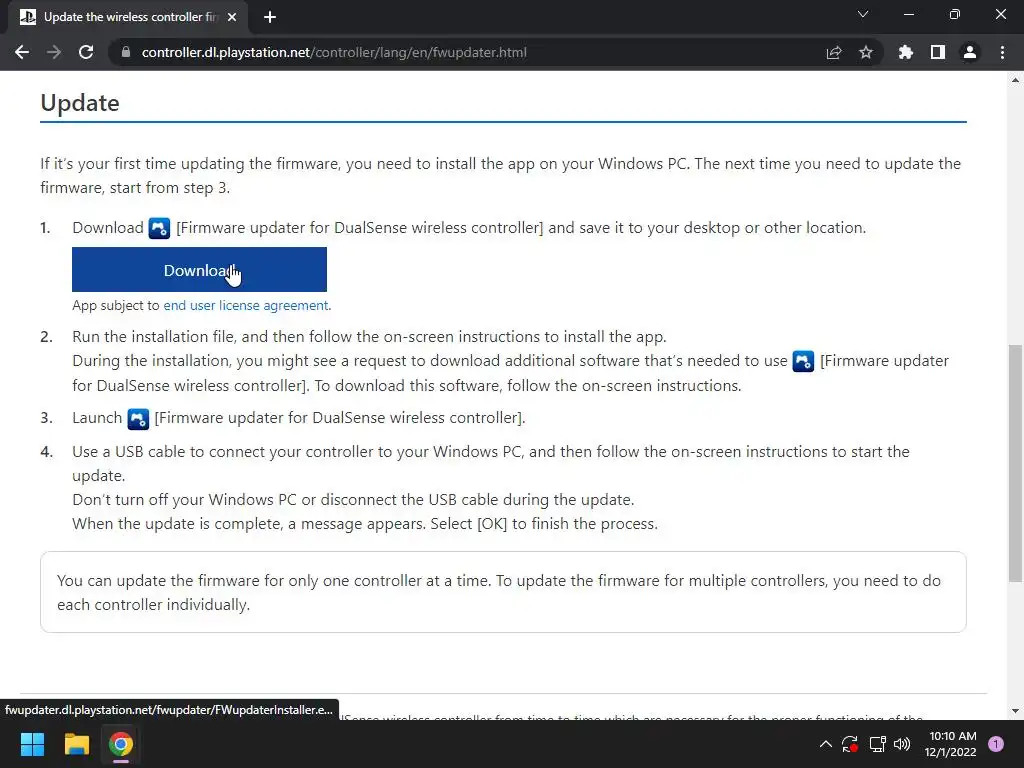Click the sync update tray icon

point(850,744)
